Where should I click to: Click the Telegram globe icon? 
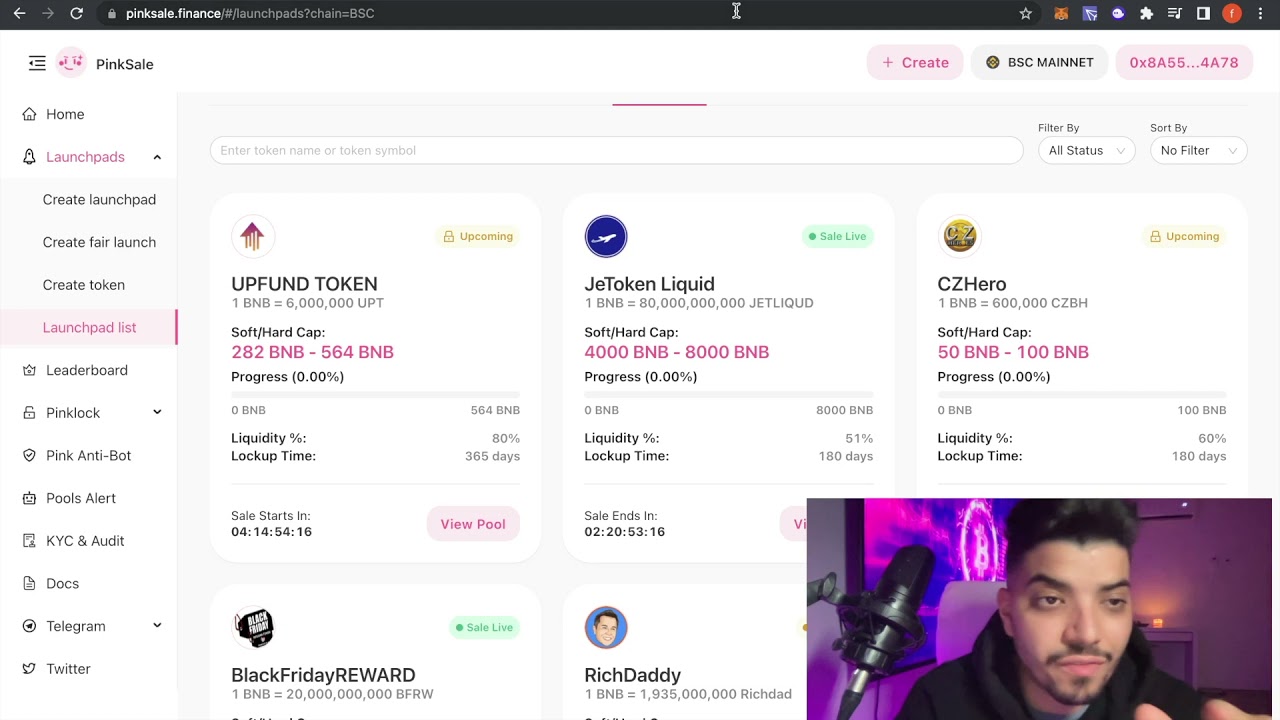pyautogui.click(x=29, y=626)
